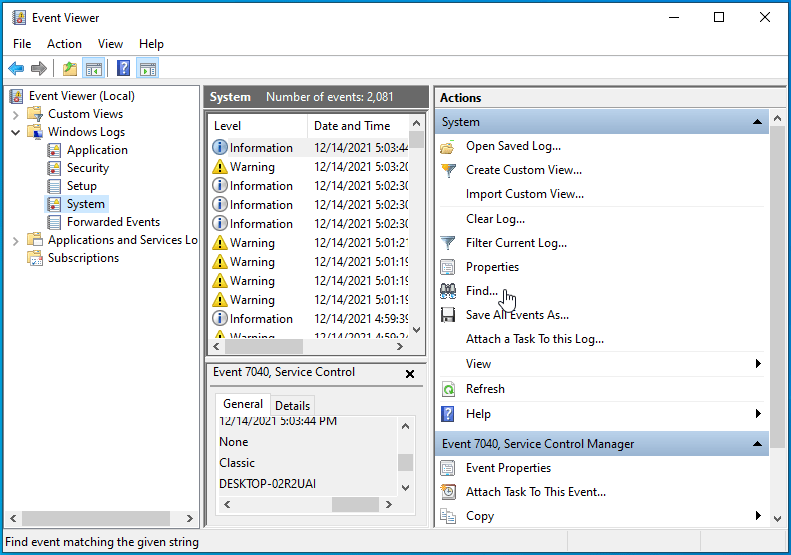This screenshot has width=791, height=555.
Task: Toggle the Show/Hide Console Tree icon
Action: pyautogui.click(x=94, y=68)
